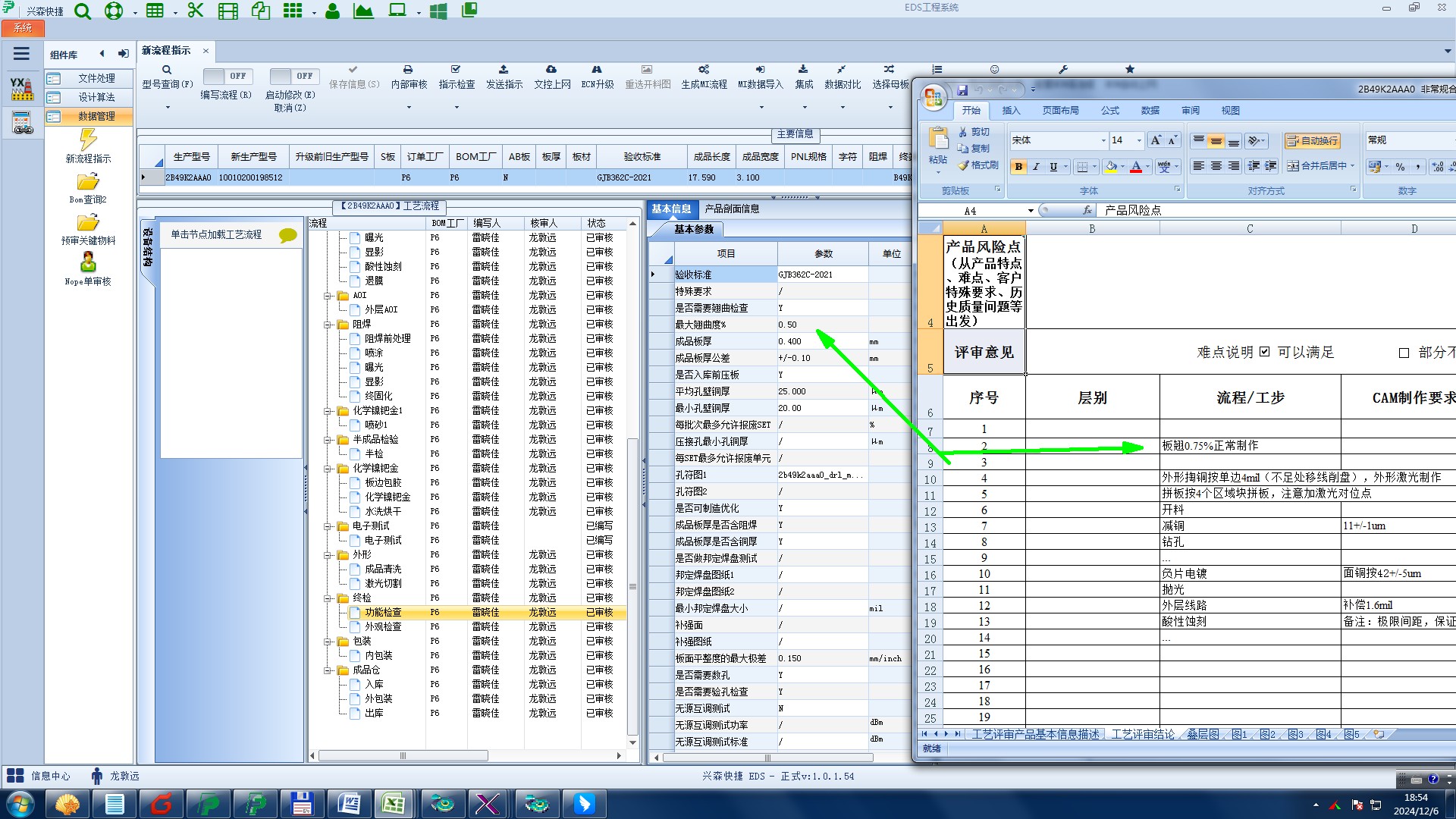Click the ECN升级 toolbar icon
This screenshot has height=819, width=1456.
597,70
